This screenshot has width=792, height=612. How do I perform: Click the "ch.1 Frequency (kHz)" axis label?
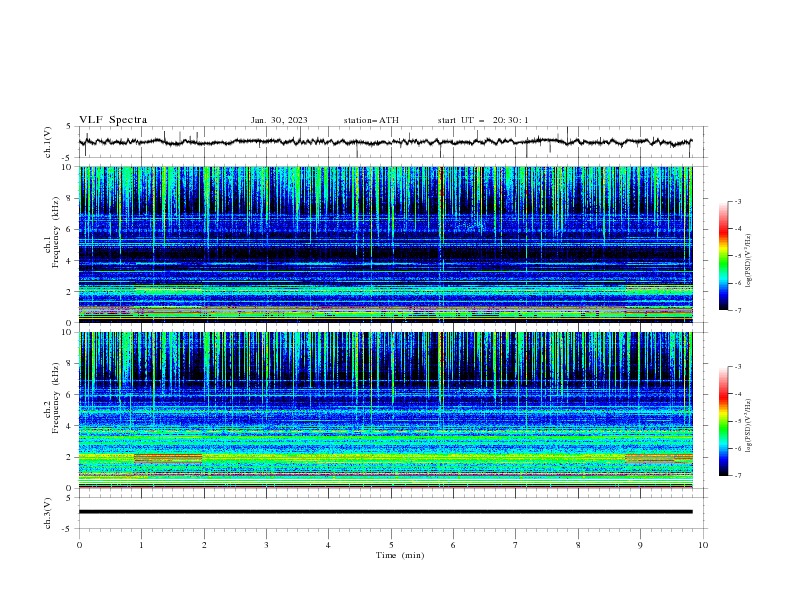52,230
